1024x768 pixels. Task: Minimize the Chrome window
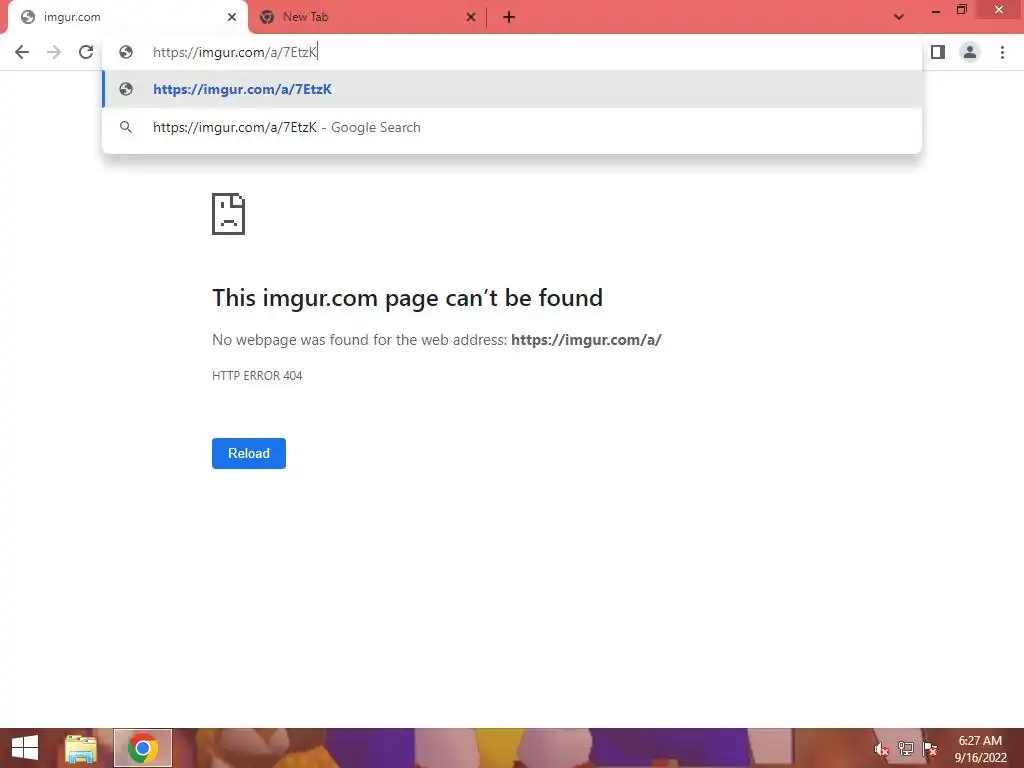tap(936, 10)
